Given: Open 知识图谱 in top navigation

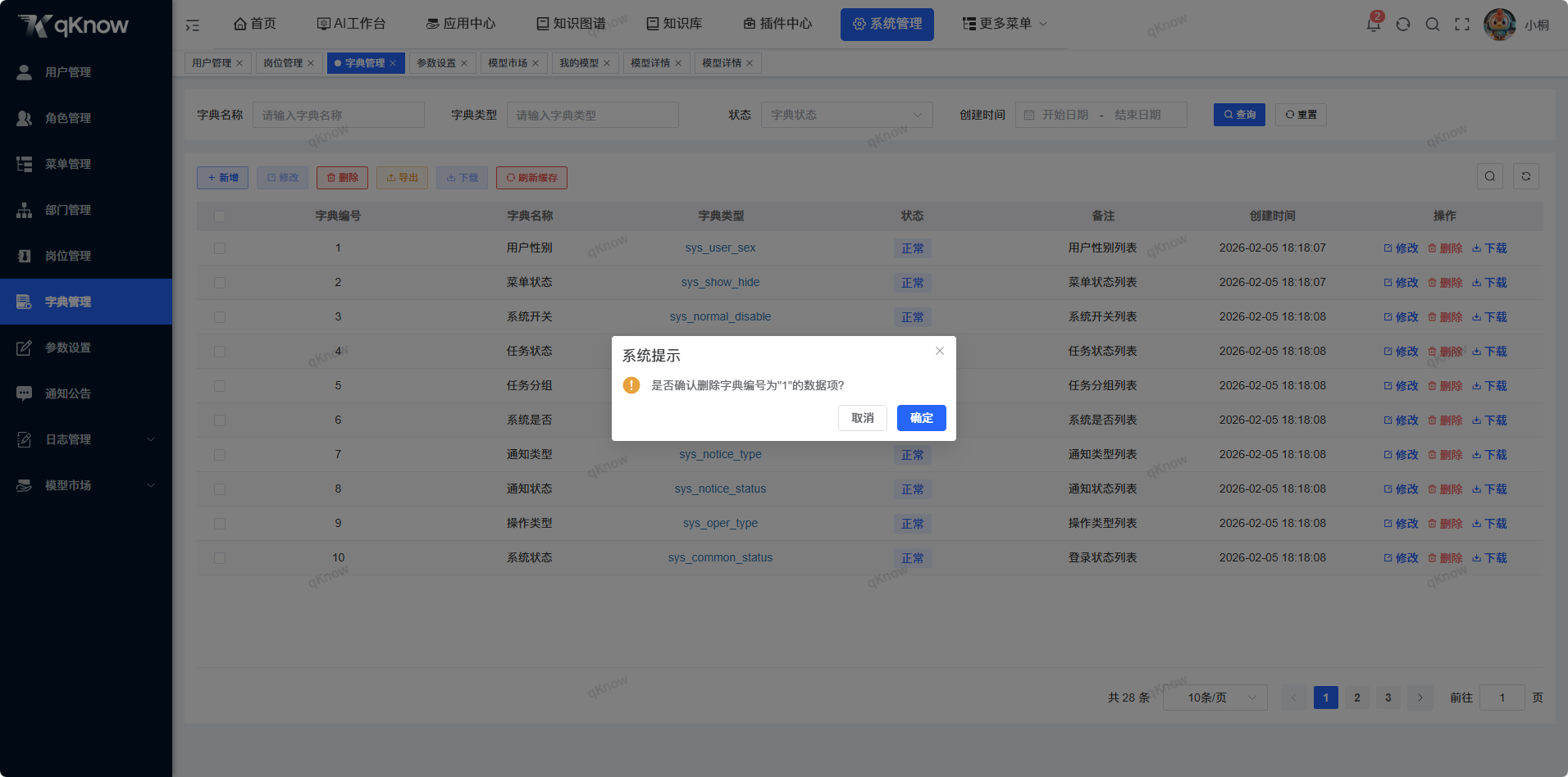Looking at the screenshot, I should pos(571,24).
